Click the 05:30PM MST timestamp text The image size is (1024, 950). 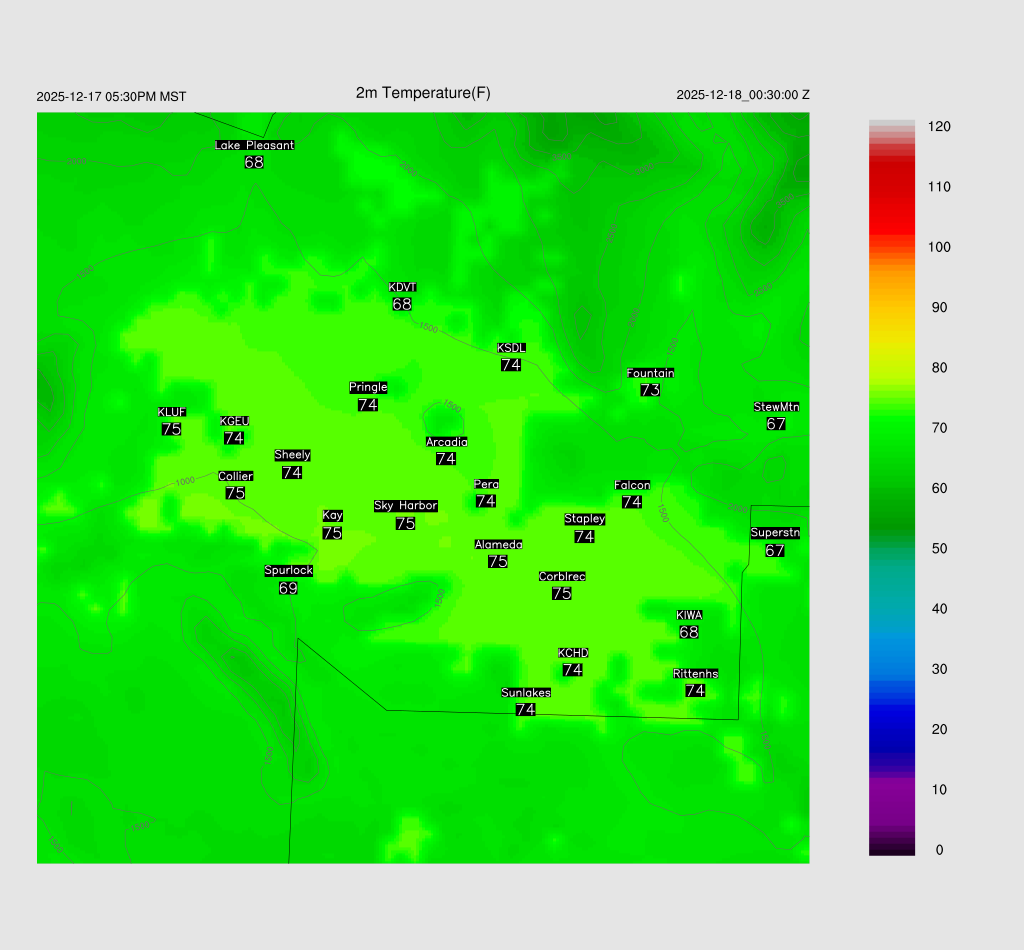pyautogui.click(x=111, y=97)
